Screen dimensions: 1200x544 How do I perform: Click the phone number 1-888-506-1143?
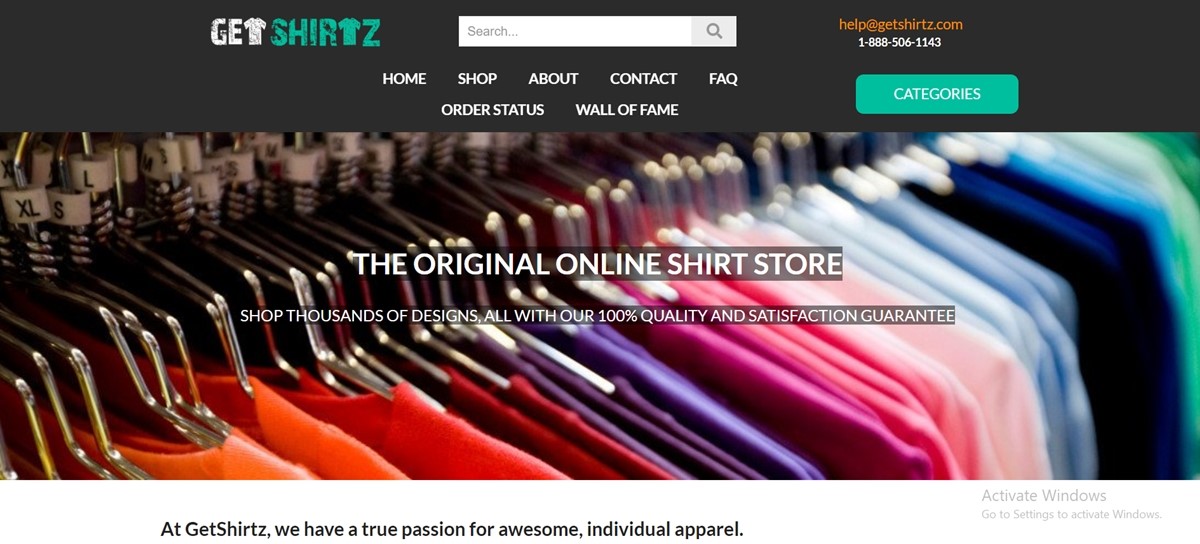pos(899,42)
